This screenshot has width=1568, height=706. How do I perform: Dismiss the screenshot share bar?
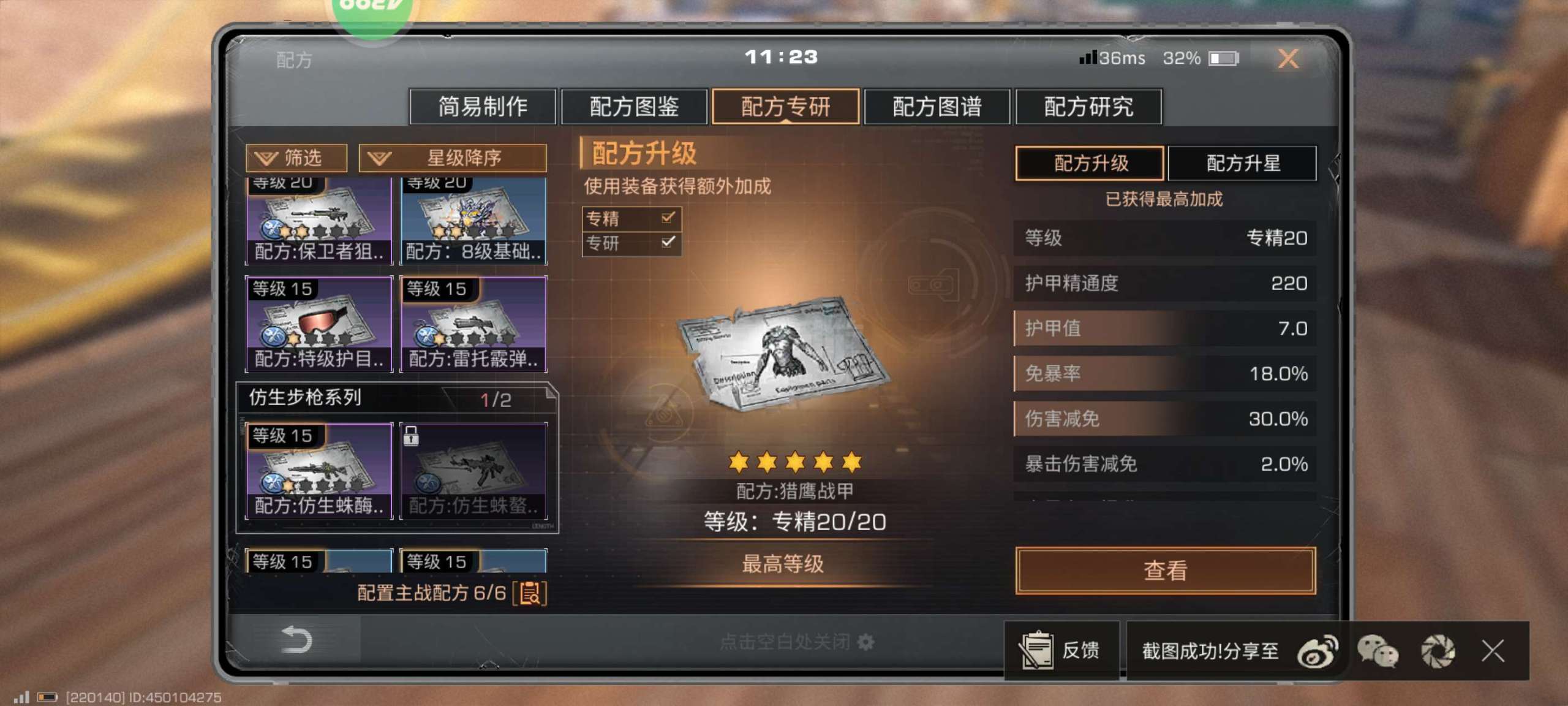[1493, 651]
